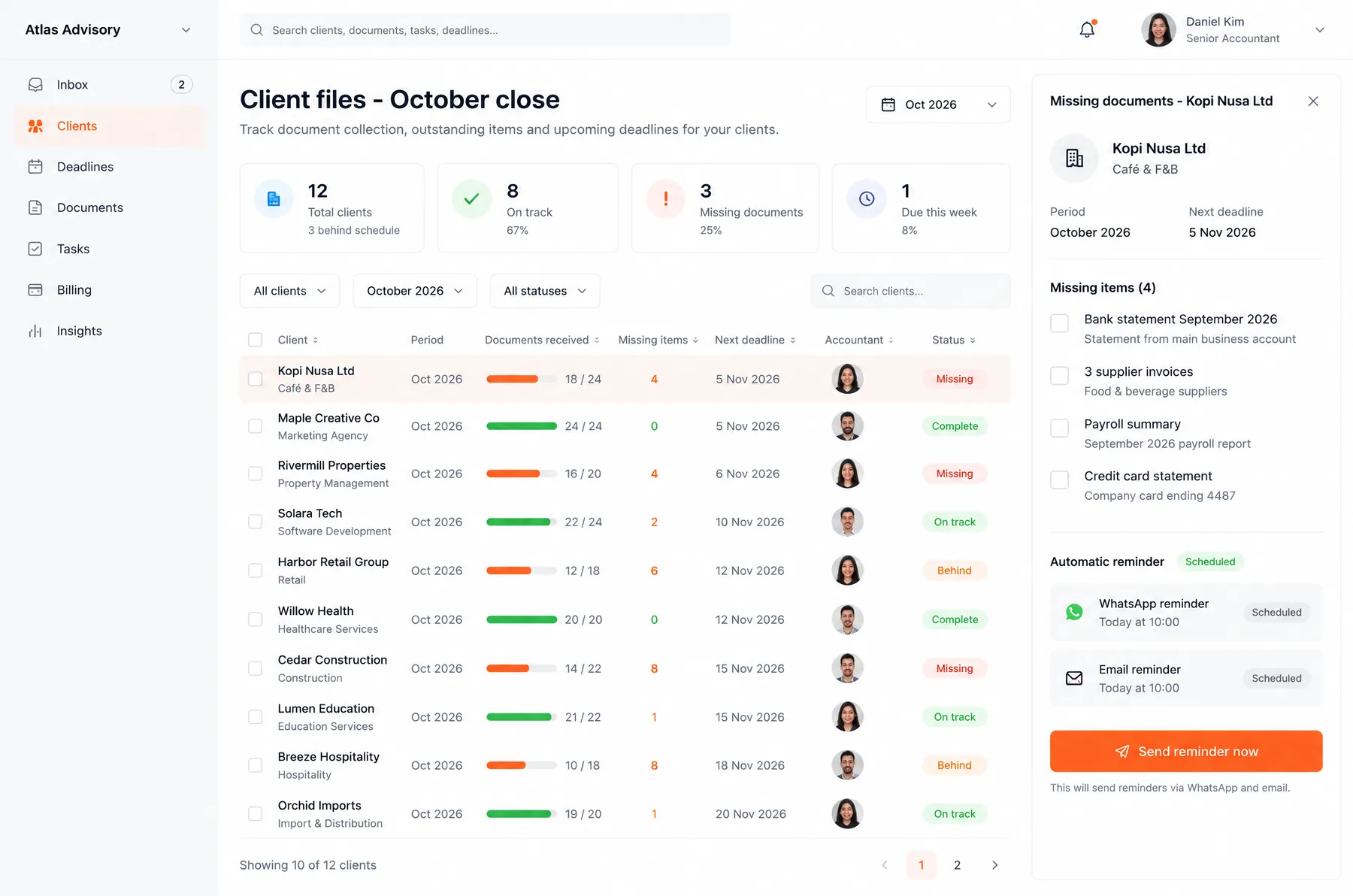The image size is (1353, 896).
Task: Click accountant avatar in Harbor Retail Group row
Action: [847, 571]
